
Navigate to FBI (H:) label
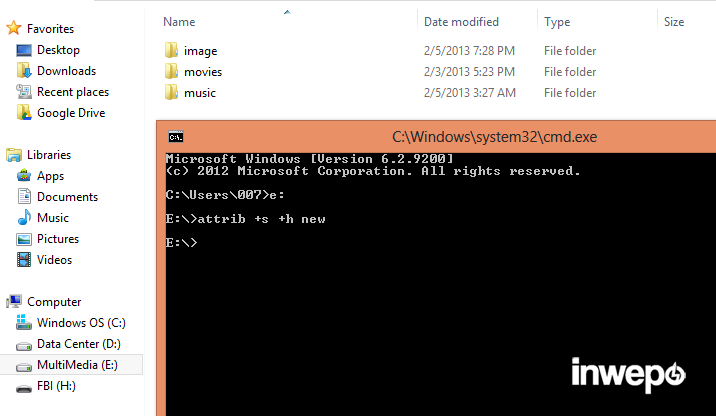pyautogui.click(x=56, y=386)
